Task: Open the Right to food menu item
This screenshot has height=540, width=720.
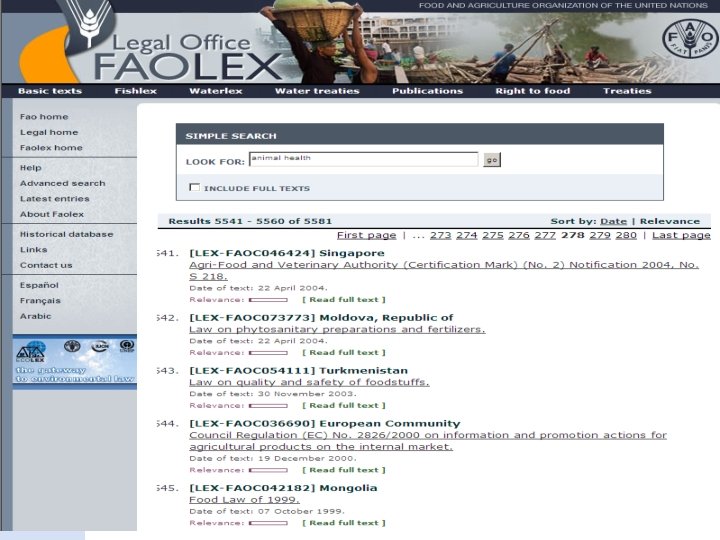Action: [533, 91]
